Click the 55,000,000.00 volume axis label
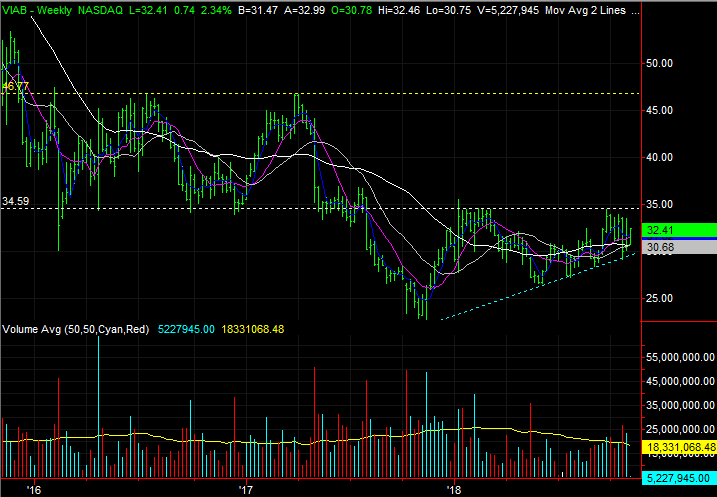This screenshot has width=717, height=497. click(x=680, y=357)
